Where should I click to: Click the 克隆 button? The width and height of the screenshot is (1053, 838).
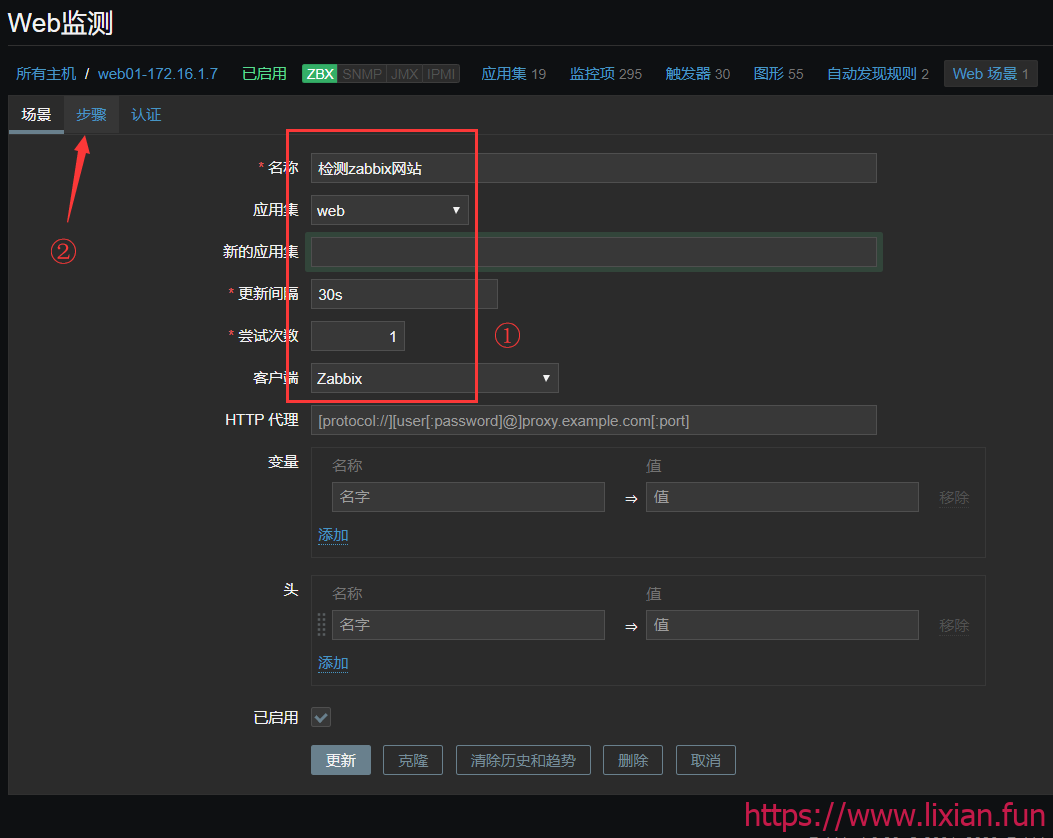tap(413, 760)
